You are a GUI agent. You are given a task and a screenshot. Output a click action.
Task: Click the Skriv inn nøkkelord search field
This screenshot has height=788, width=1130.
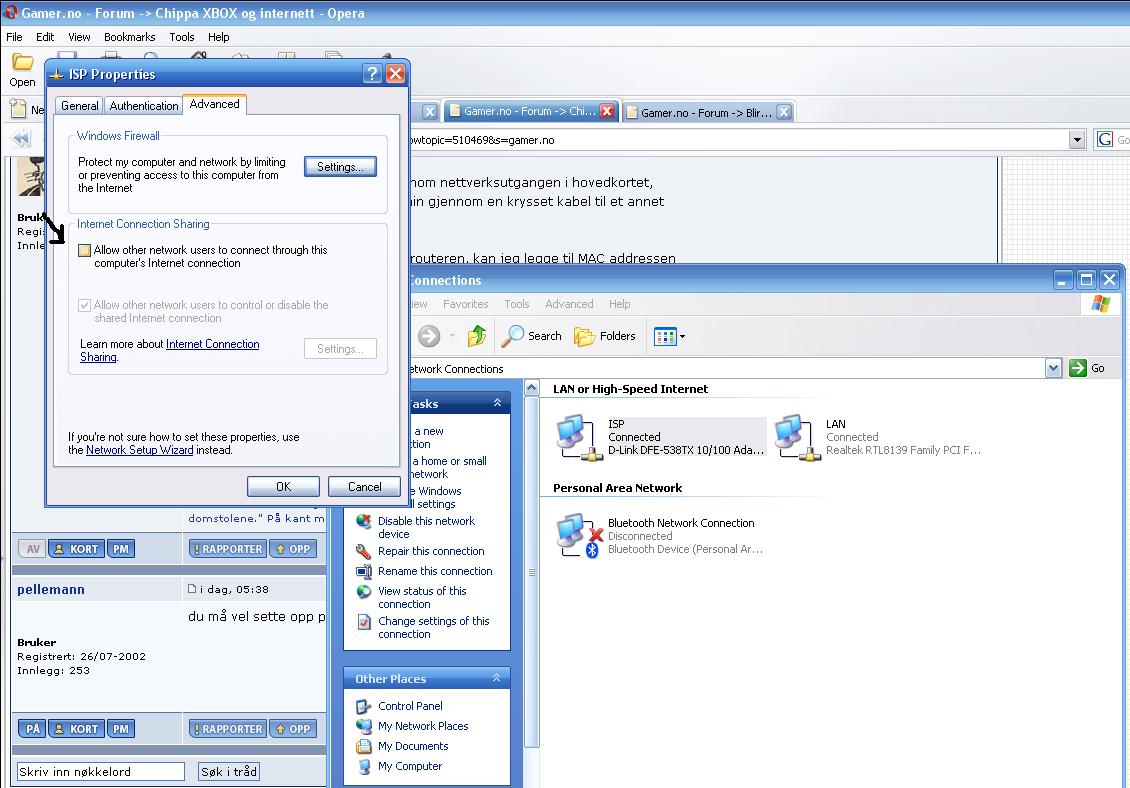[x=101, y=771]
